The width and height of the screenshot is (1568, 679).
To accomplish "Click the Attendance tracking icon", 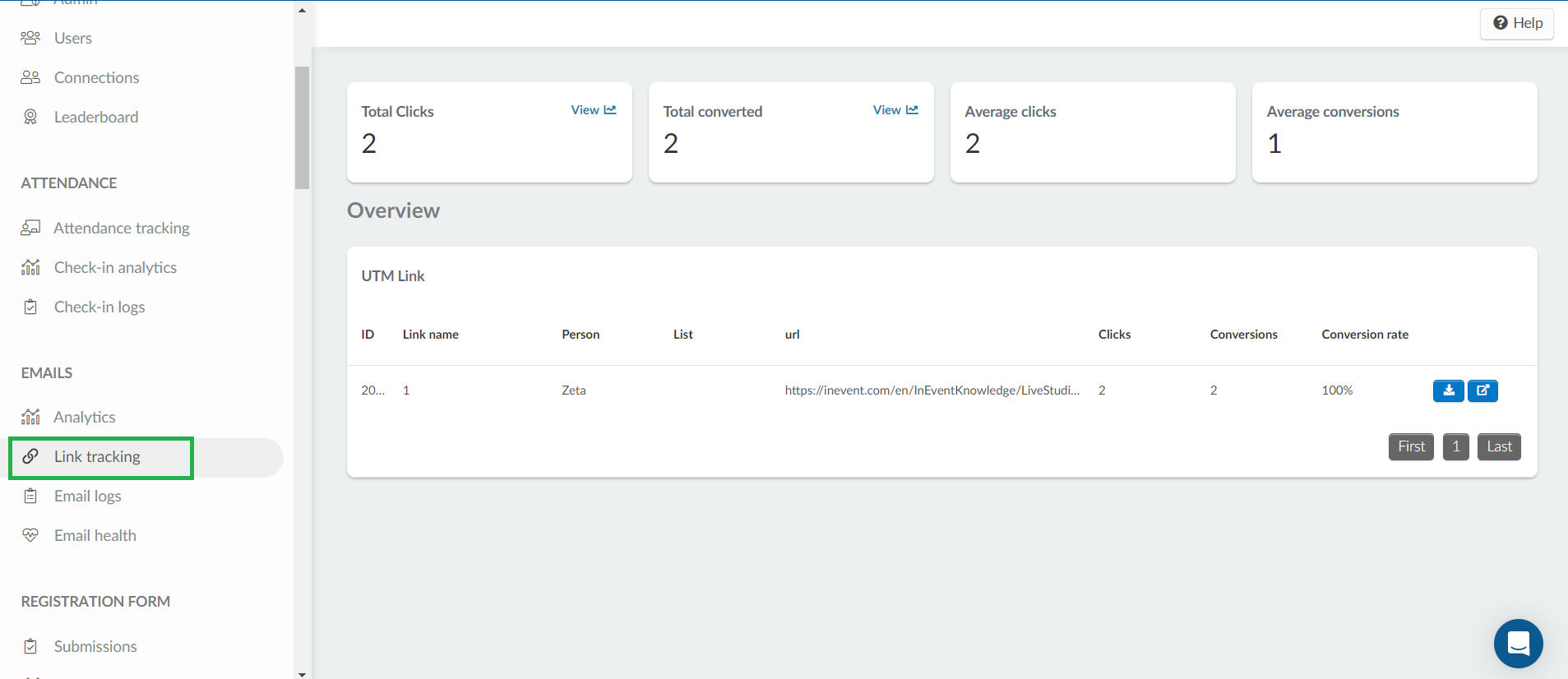I will point(30,228).
